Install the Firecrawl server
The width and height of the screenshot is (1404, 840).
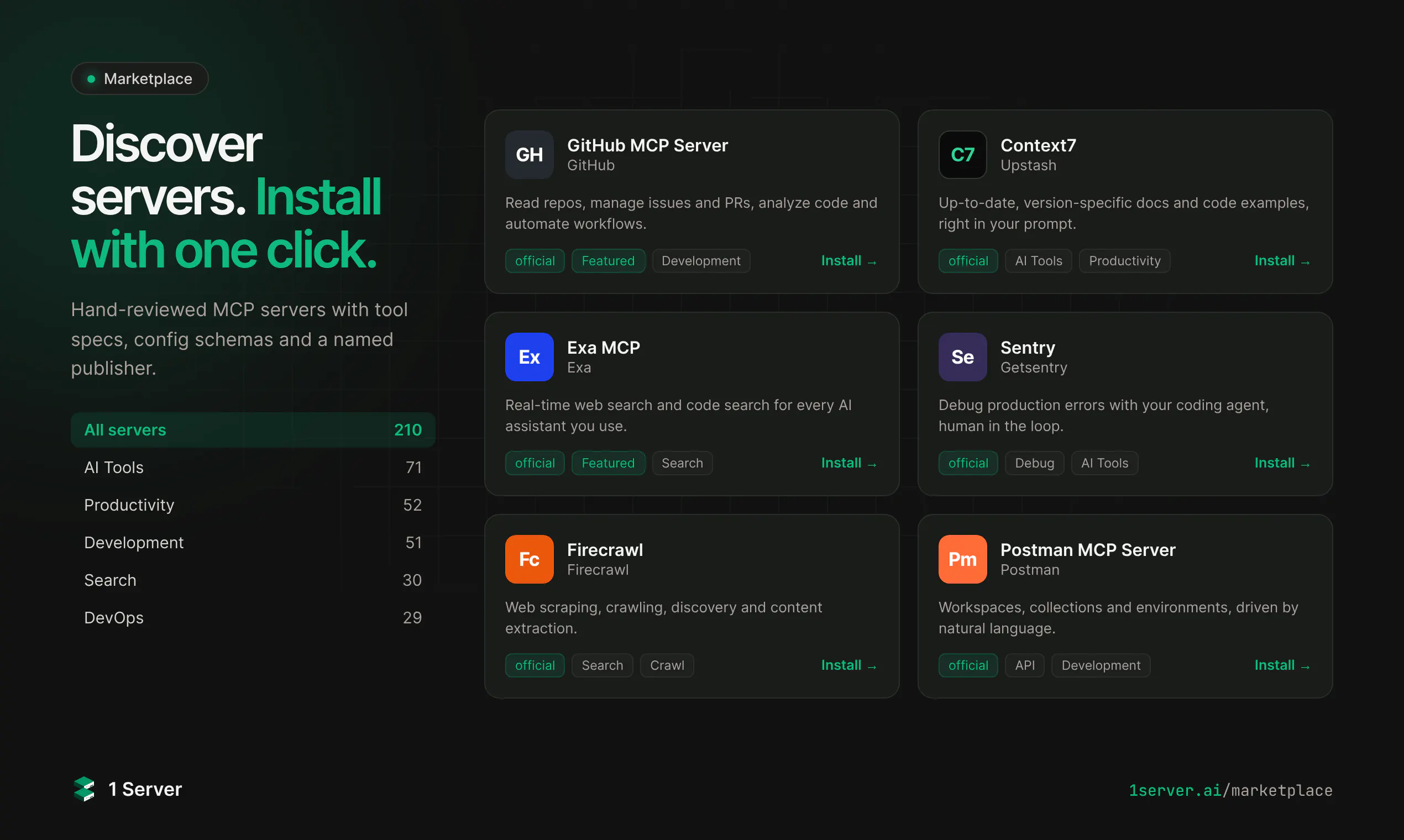848,664
